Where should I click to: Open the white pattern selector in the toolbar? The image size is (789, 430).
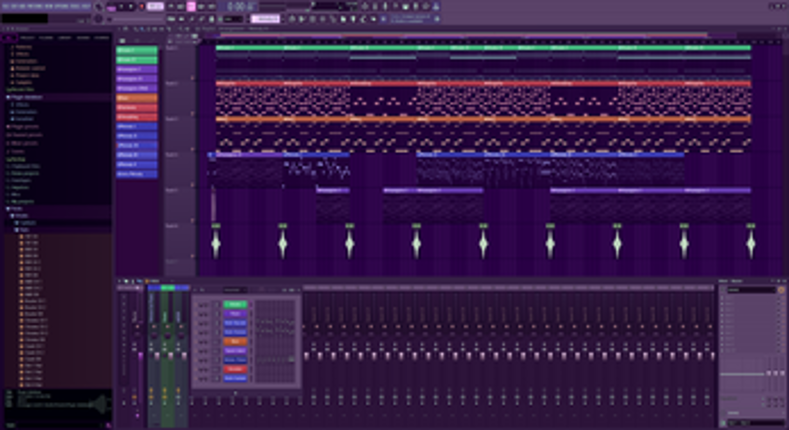[x=265, y=19]
